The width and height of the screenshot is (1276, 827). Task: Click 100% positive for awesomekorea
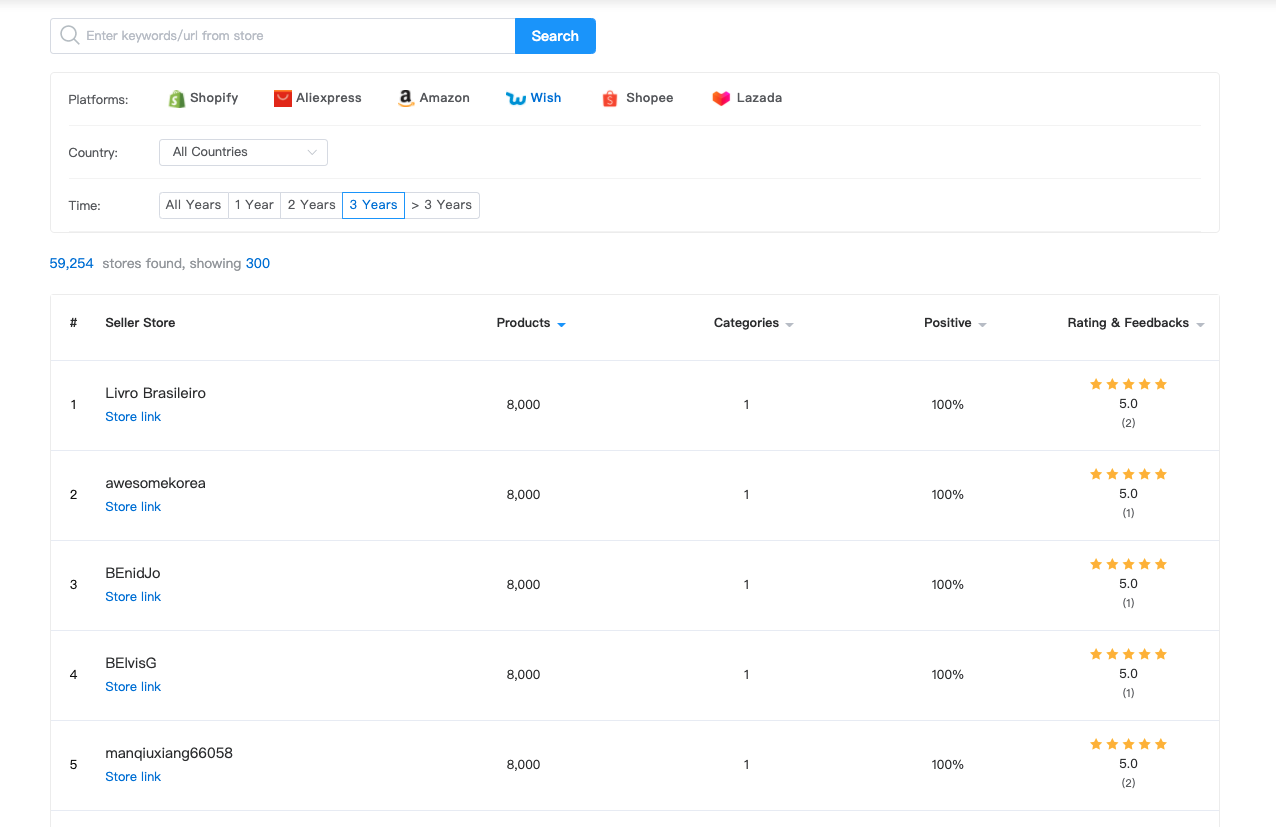click(x=948, y=495)
